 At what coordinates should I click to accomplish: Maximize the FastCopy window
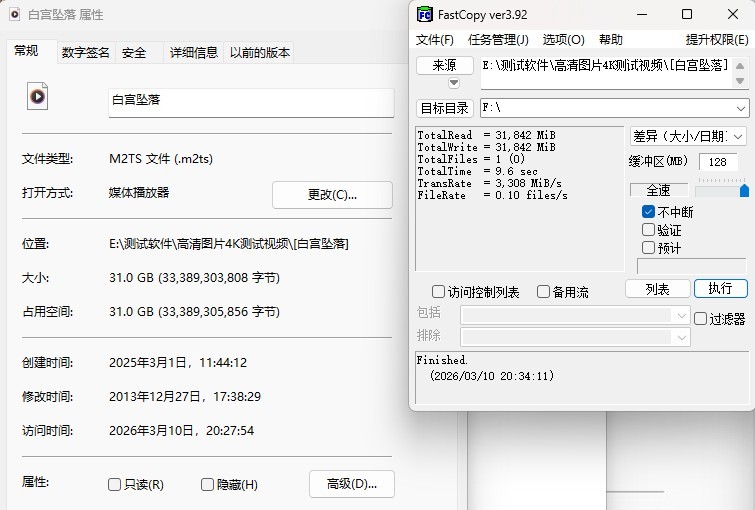687,14
